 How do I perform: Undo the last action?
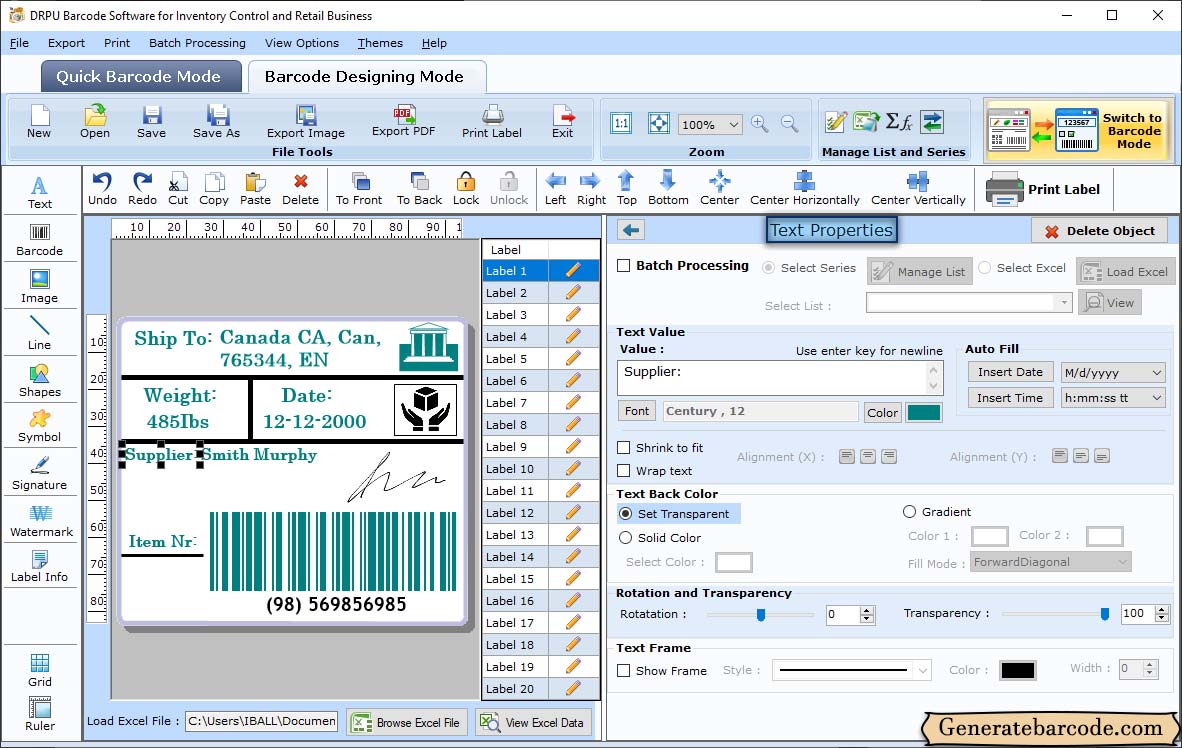(x=102, y=189)
